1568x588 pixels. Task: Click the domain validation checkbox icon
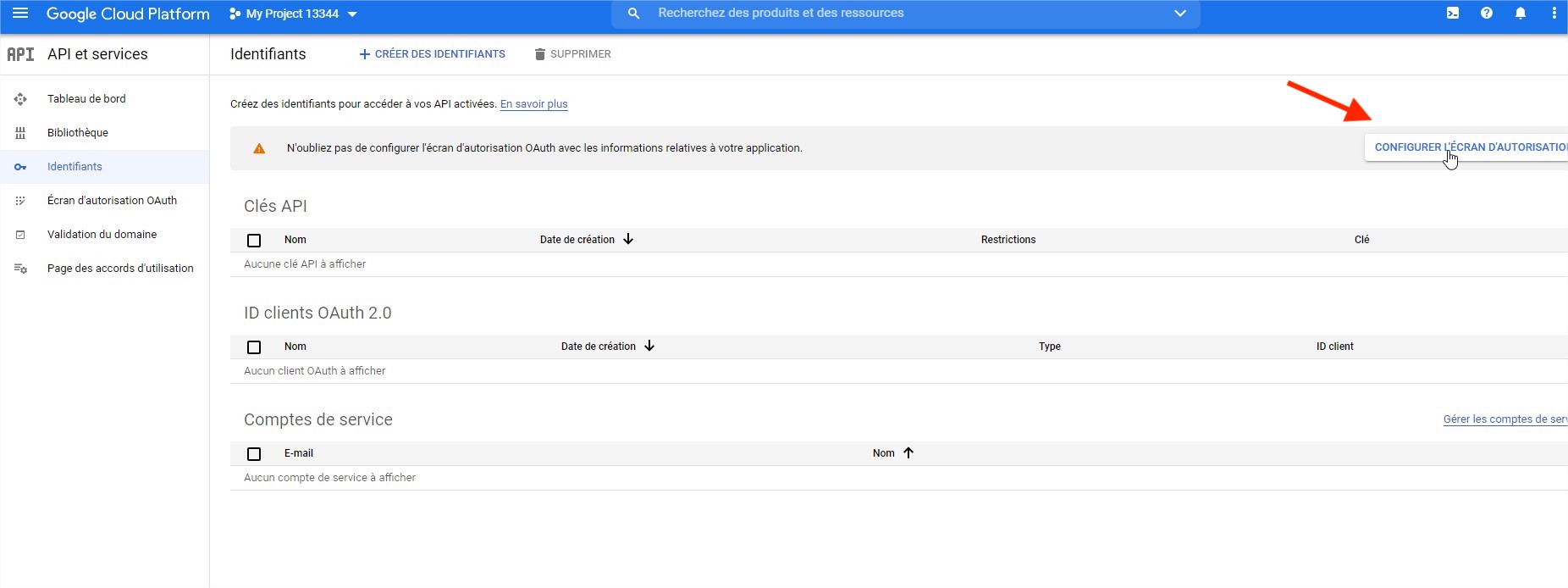pos(20,235)
